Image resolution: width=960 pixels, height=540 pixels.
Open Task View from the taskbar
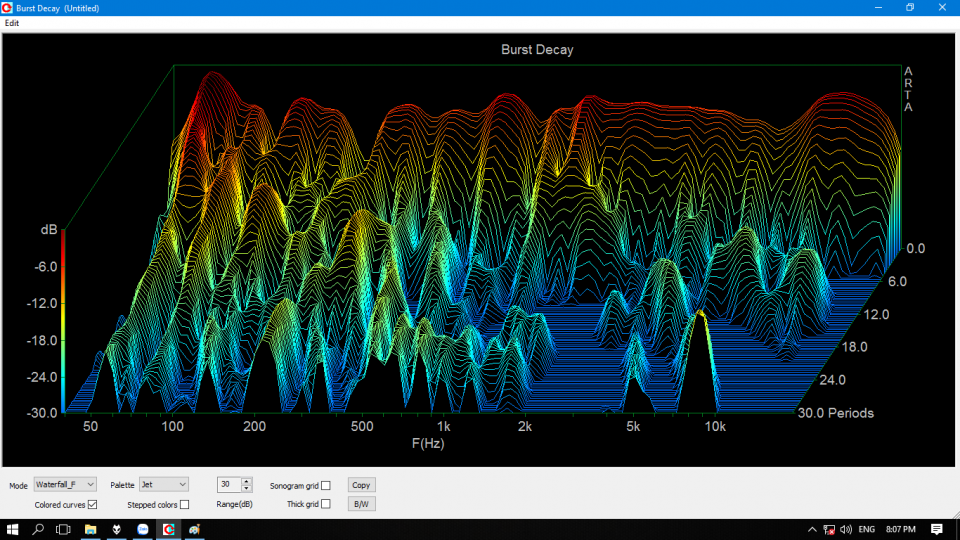[63, 529]
